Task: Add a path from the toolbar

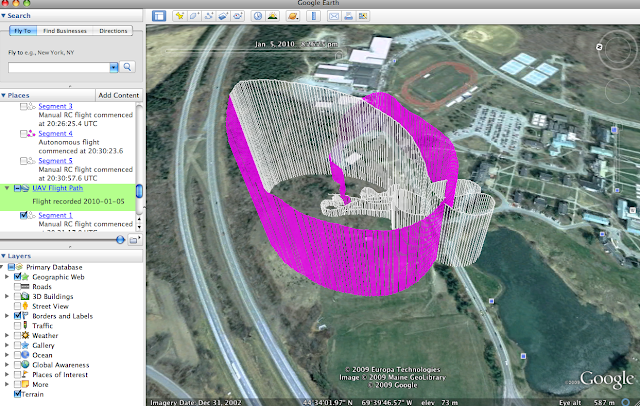Action: tap(209, 16)
